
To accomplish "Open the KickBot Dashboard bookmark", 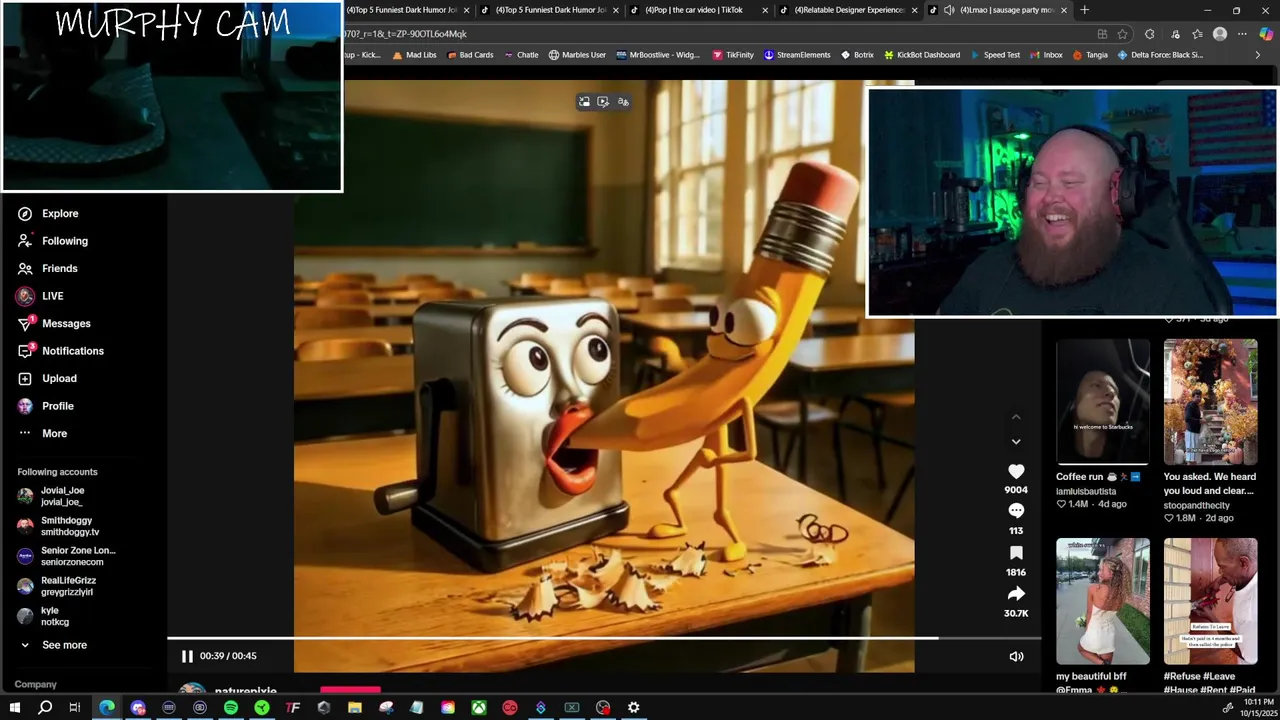I will 921,55.
